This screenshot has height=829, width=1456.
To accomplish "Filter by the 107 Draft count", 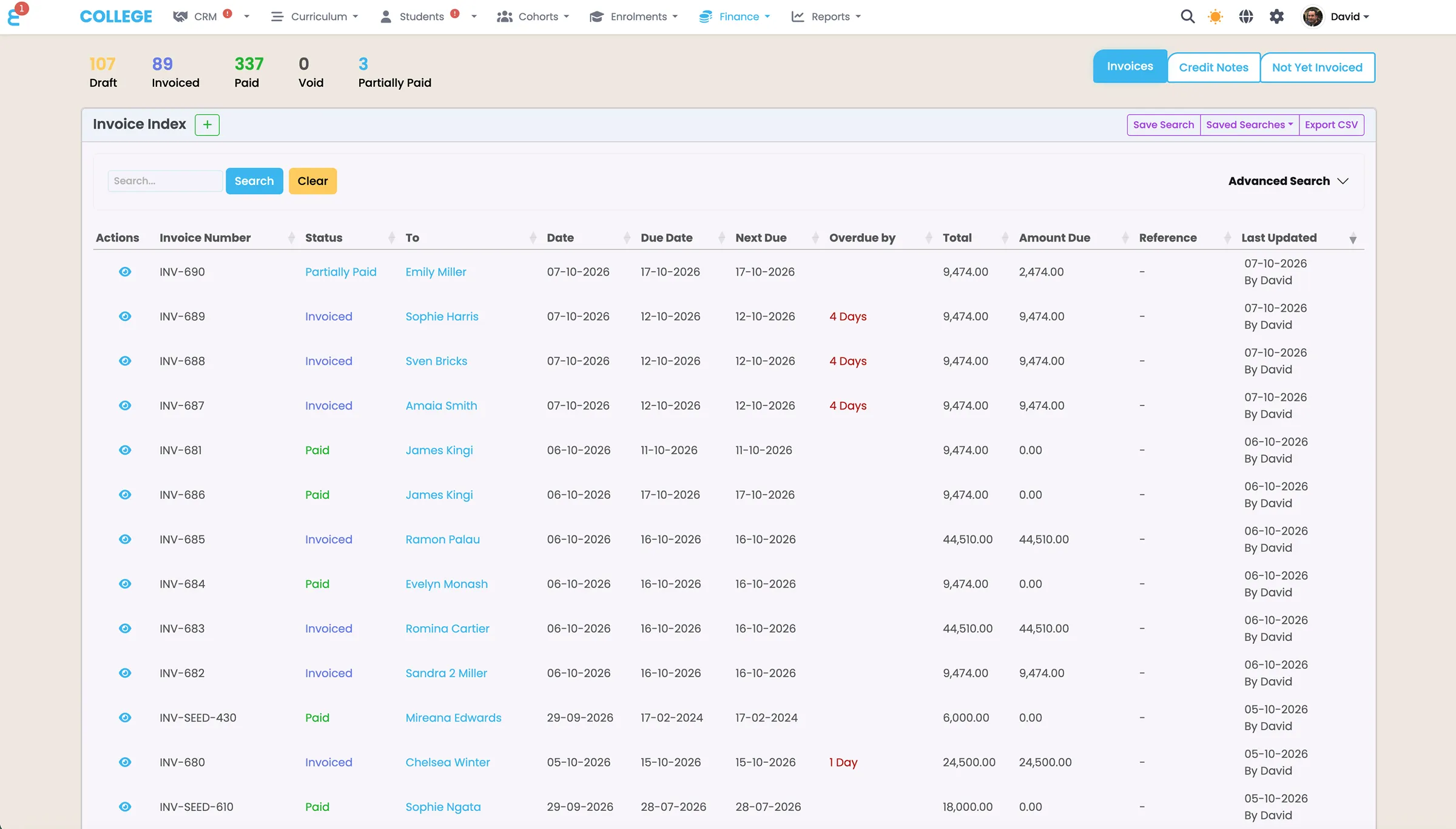I will coord(103,72).
